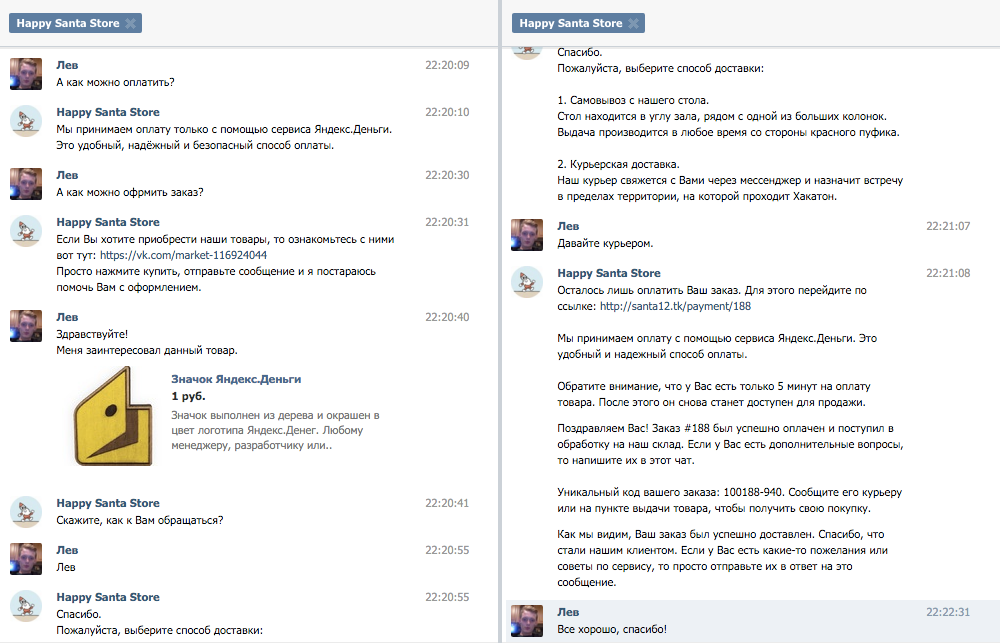Screen dimensions: 1000x643
Task: Open the vk.com/market-116924044 link
Action: (x=184, y=255)
